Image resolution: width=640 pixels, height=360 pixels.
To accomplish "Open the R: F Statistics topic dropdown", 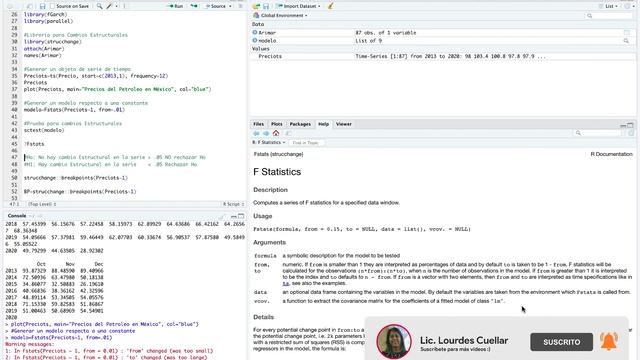I will pos(269,142).
